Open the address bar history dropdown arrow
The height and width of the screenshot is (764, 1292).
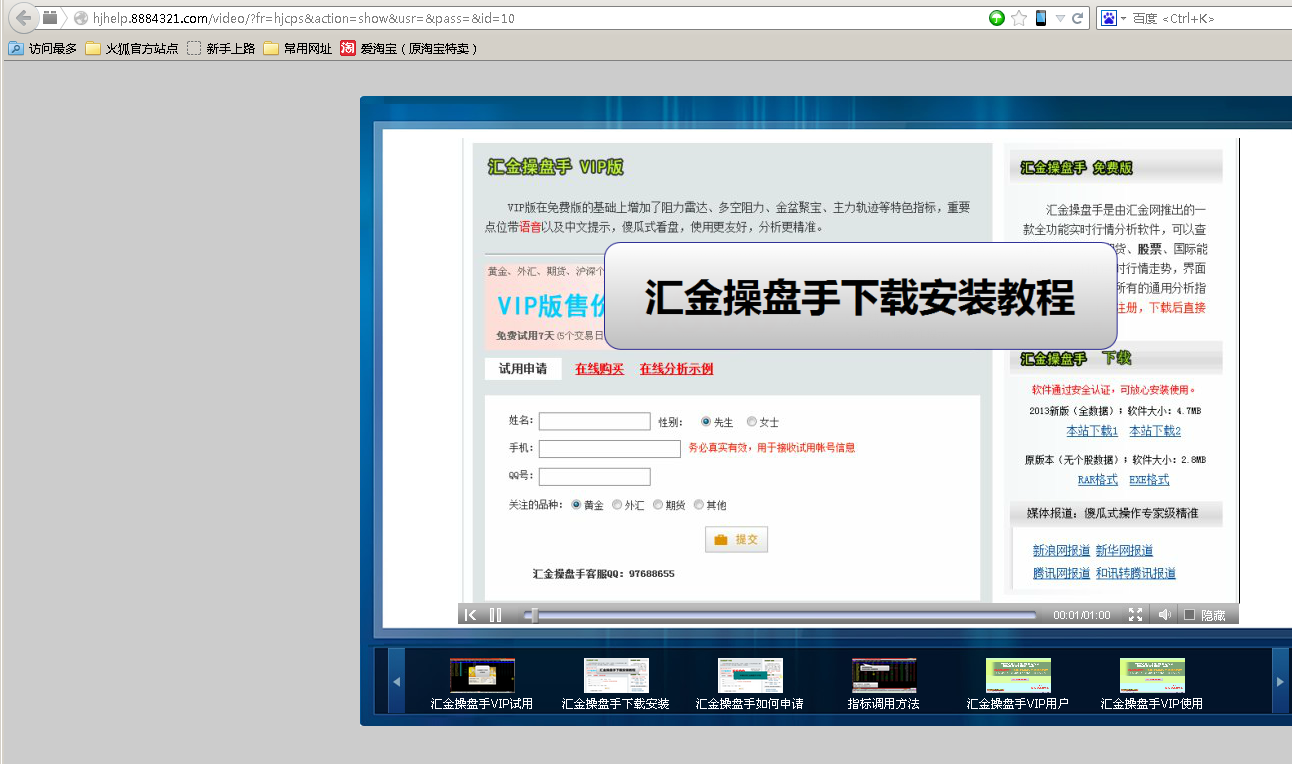pos(1060,18)
